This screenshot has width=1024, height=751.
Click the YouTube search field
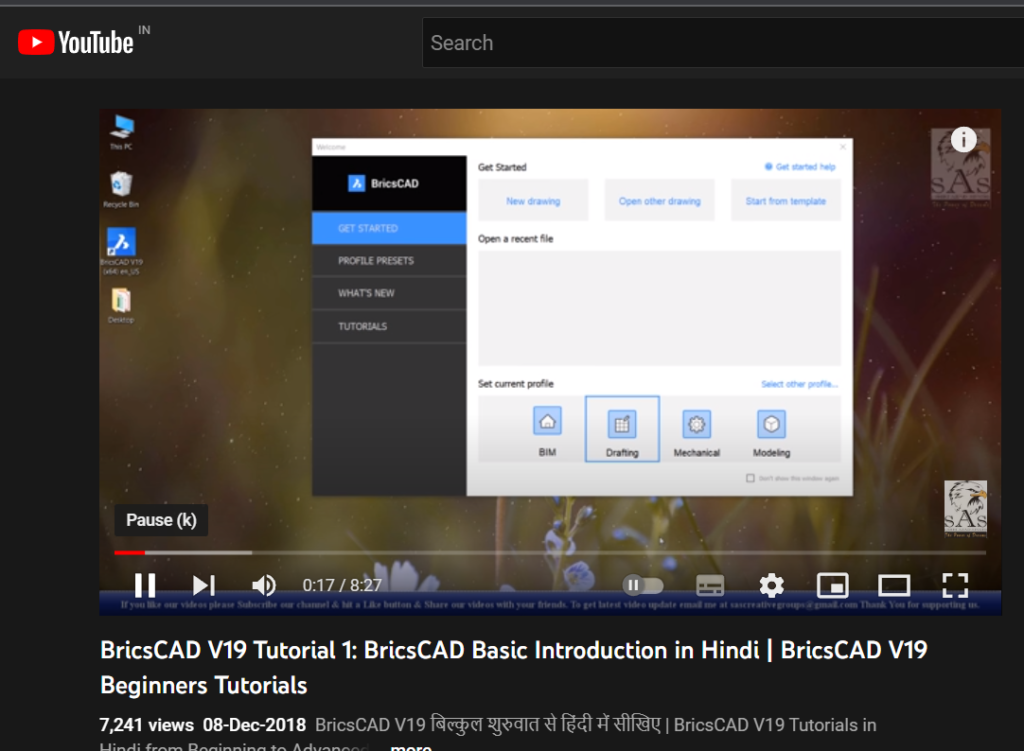(700, 42)
